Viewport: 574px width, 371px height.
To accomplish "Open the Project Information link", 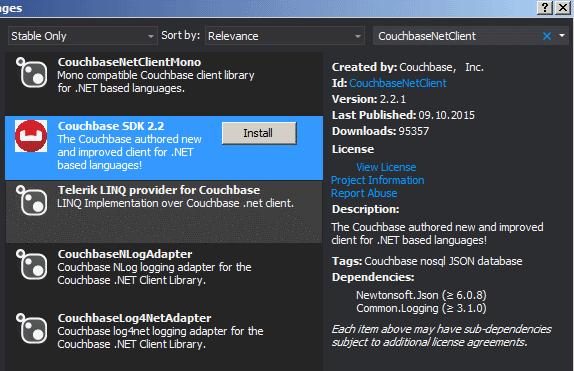I will 377,180.
